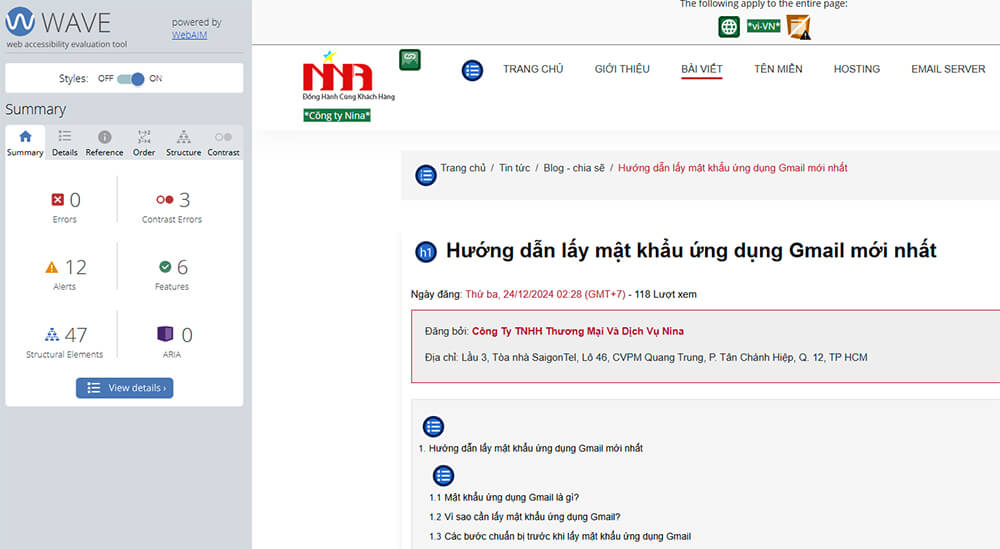Click the green linked image icon by logo
This screenshot has width=1000, height=549.
410,59
